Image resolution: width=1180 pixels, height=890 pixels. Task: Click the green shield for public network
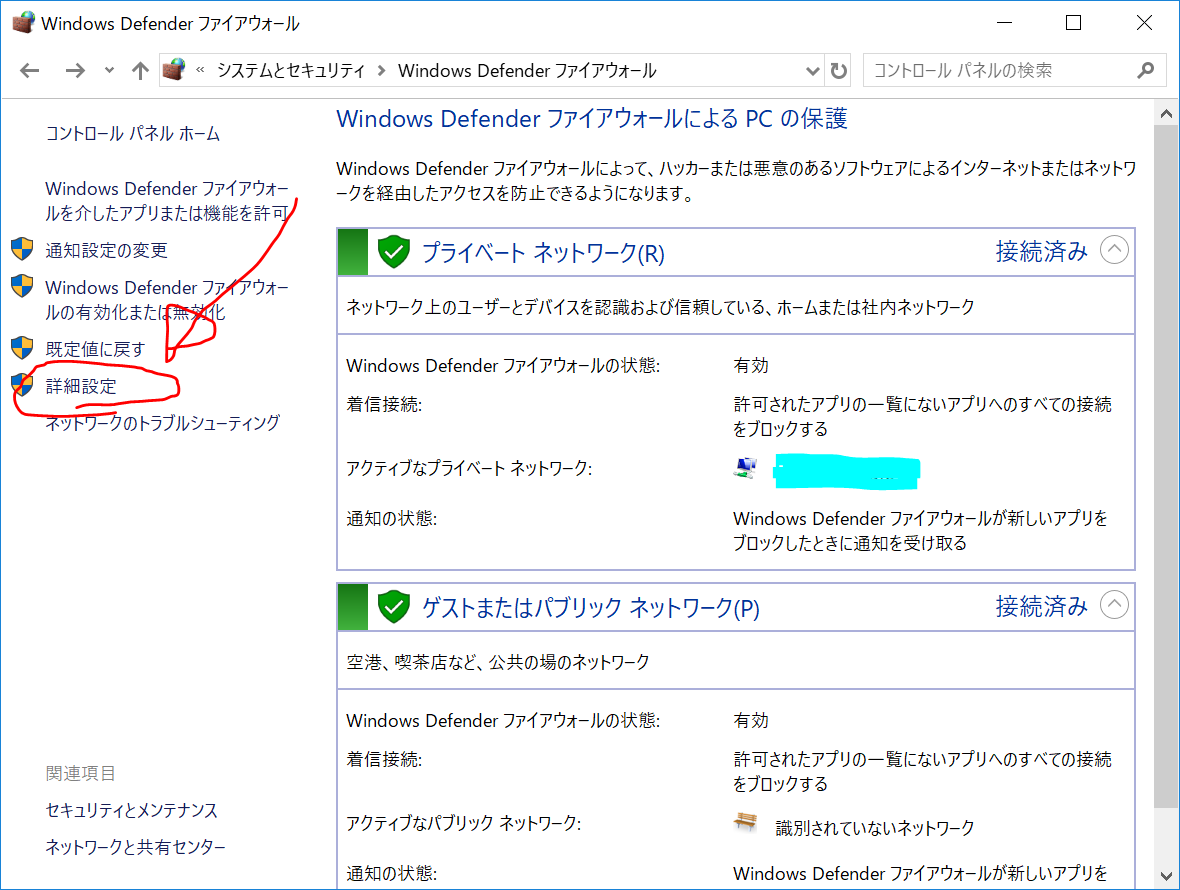pos(394,607)
